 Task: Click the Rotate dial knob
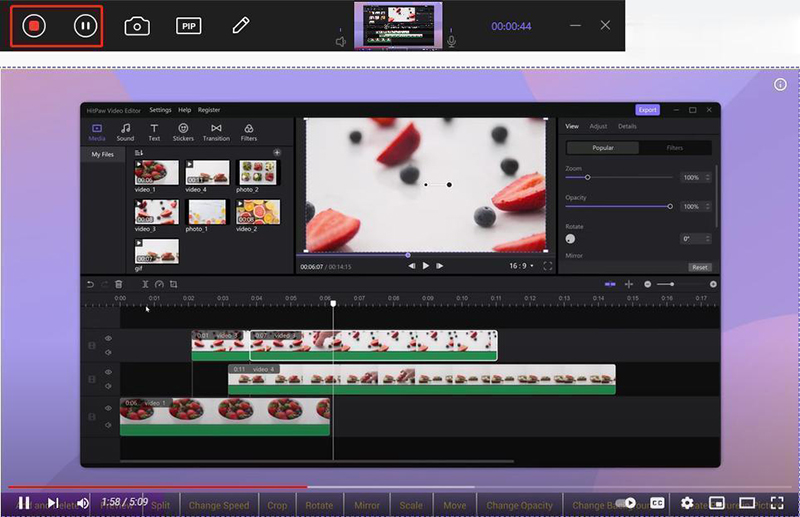[570, 239]
